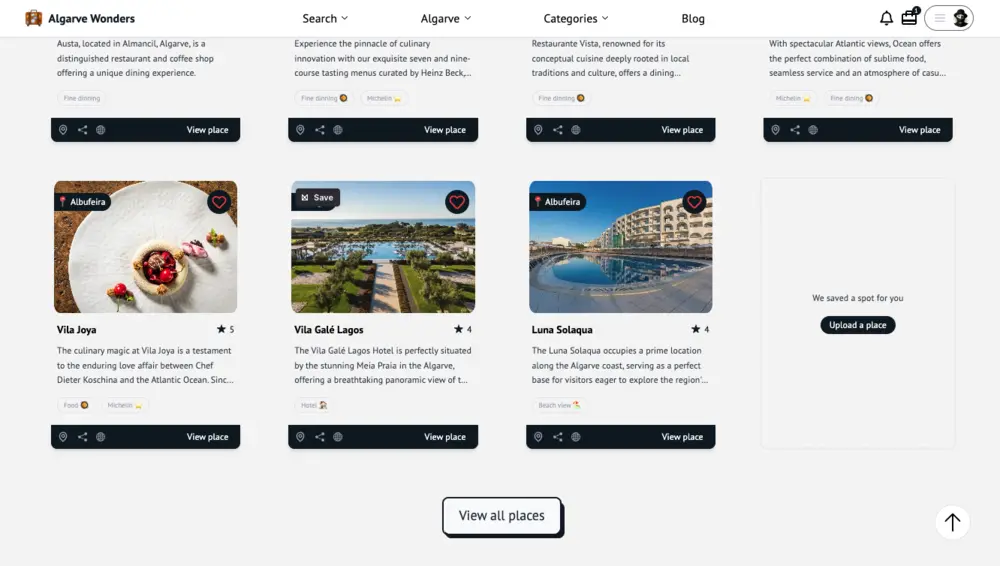Click the share icon on Vila Joya card
This screenshot has height=566, width=1000.
click(82, 437)
